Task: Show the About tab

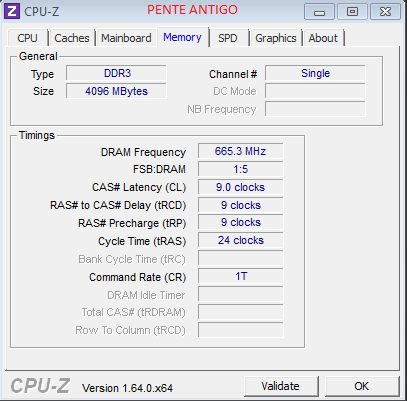Action: pos(323,38)
